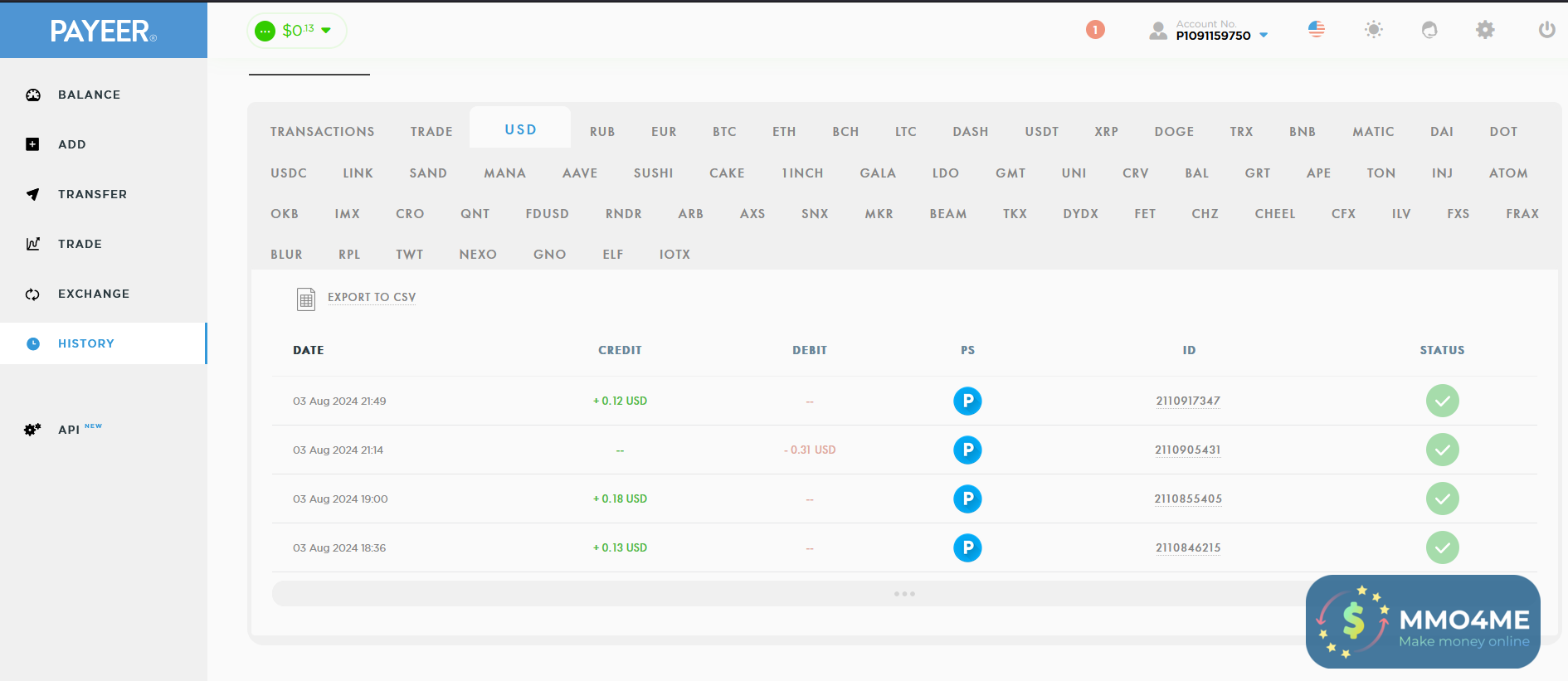Expand the account number dropdown arrow

1264,35
